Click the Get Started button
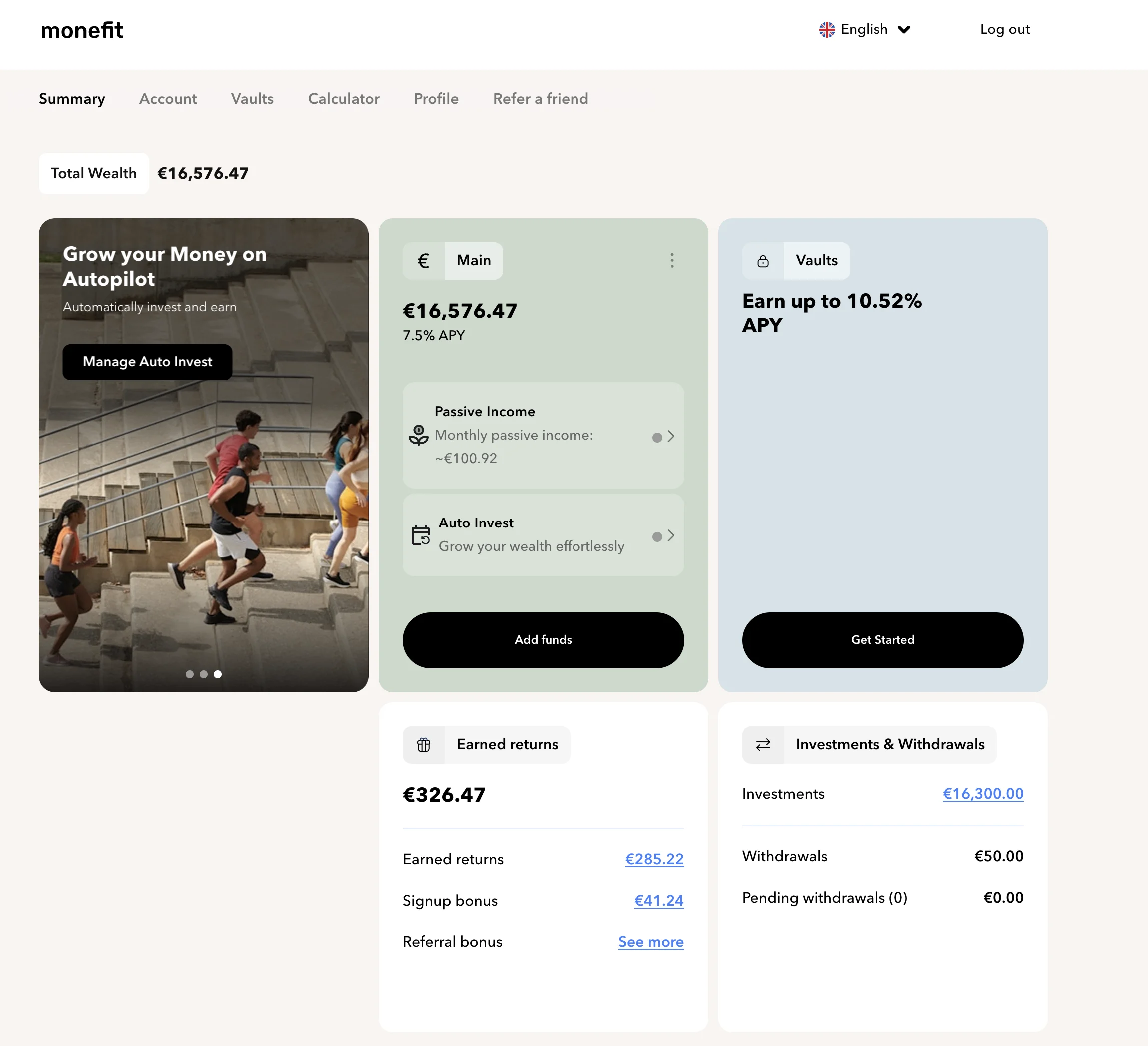Image resolution: width=1148 pixels, height=1046 pixels. [x=883, y=640]
